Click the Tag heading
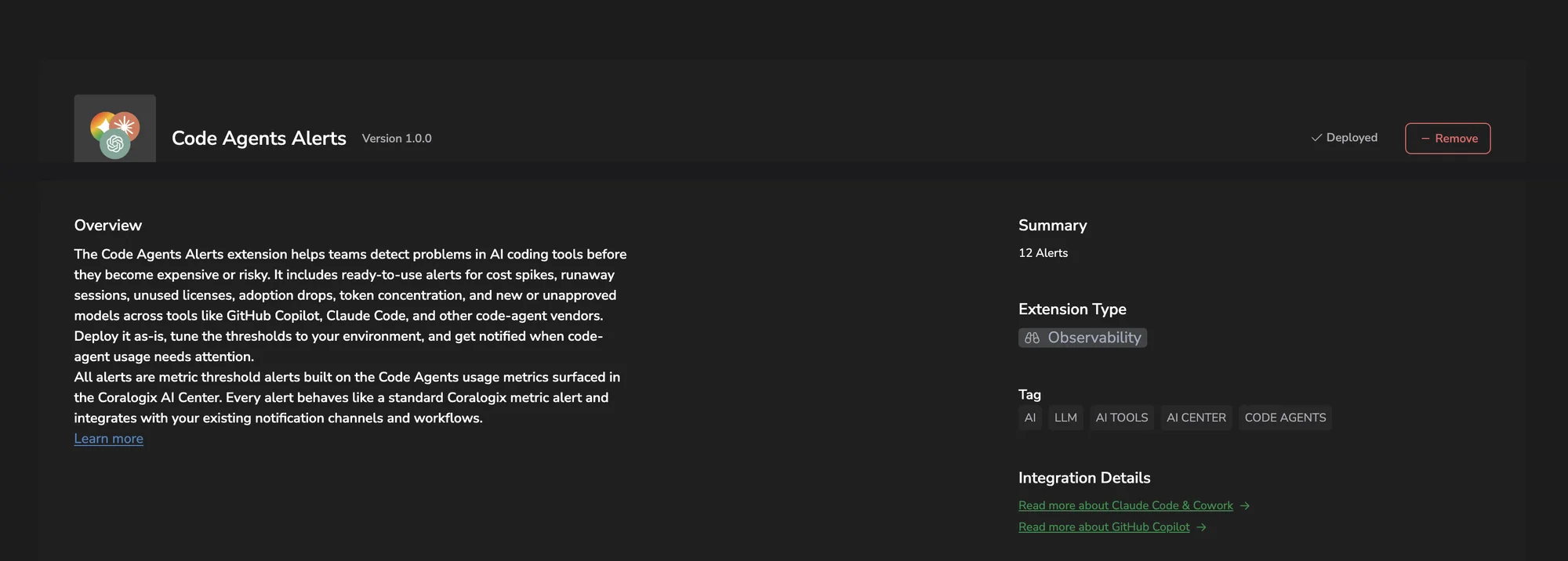Image resolution: width=1568 pixels, height=561 pixels. (x=1029, y=395)
